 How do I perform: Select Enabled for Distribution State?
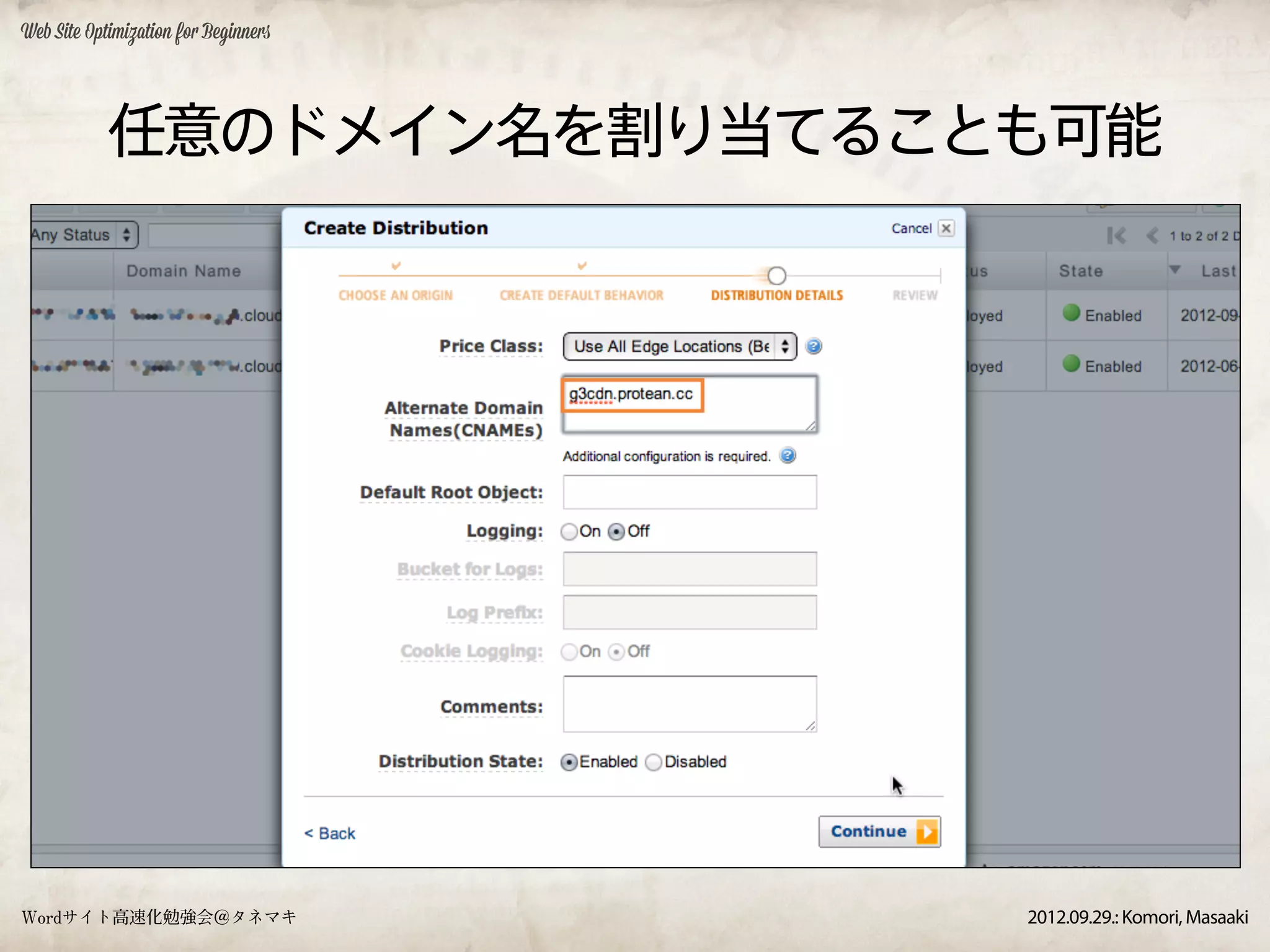[569, 762]
